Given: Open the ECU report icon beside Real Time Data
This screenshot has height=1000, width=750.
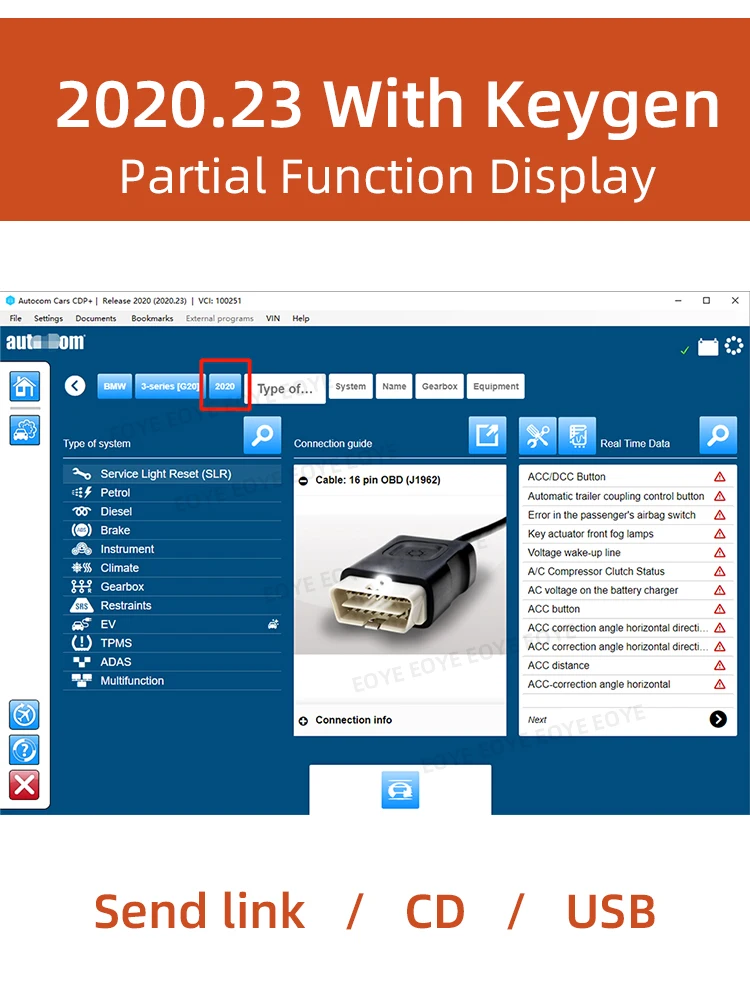Looking at the screenshot, I should [x=577, y=436].
